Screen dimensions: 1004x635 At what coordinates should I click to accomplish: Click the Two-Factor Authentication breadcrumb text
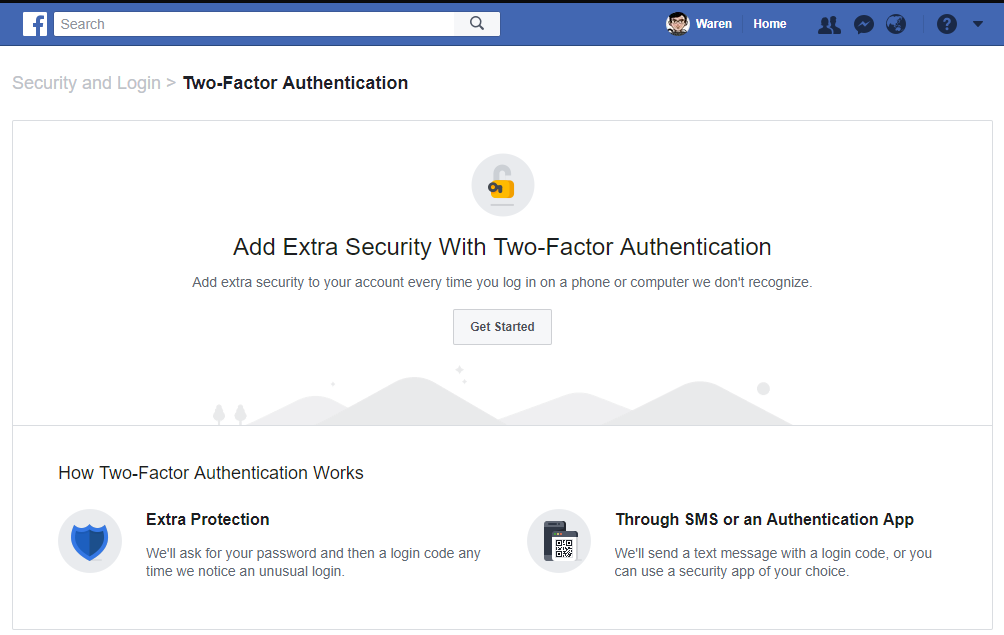[x=295, y=83]
